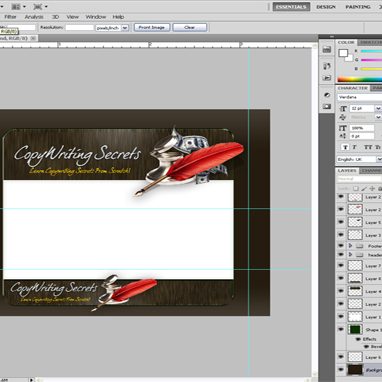The width and height of the screenshot is (382, 382).
Task: Click the Clear button
Action: point(189,27)
